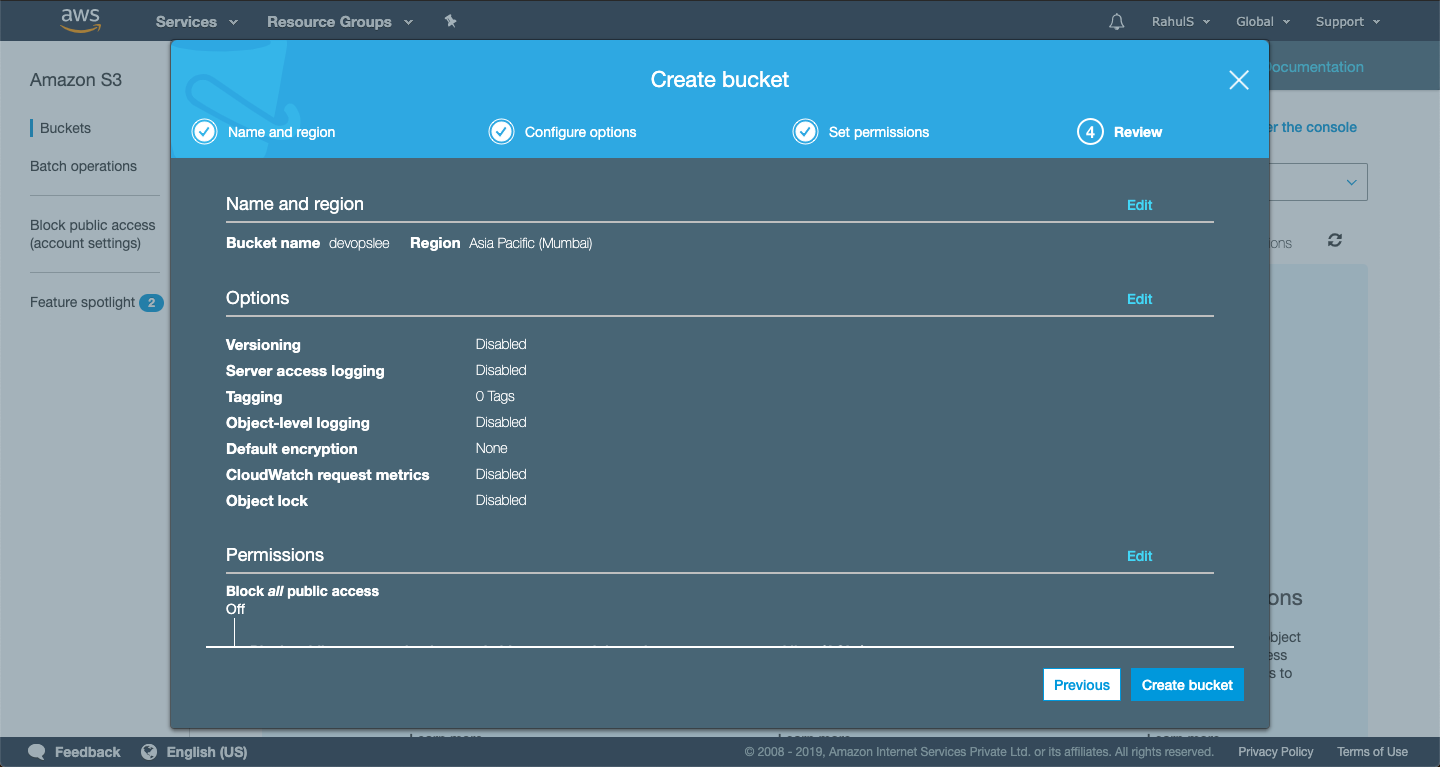Click the AWS logo in the navbar
Image resolution: width=1440 pixels, height=767 pixels.
(80, 20)
